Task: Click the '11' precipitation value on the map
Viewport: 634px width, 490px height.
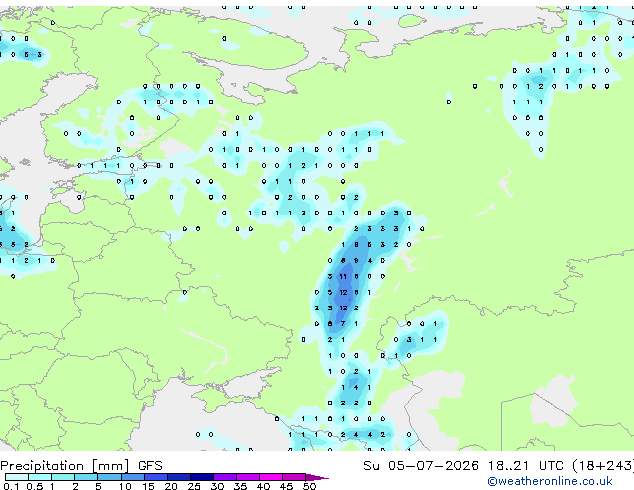Action: click(x=343, y=277)
